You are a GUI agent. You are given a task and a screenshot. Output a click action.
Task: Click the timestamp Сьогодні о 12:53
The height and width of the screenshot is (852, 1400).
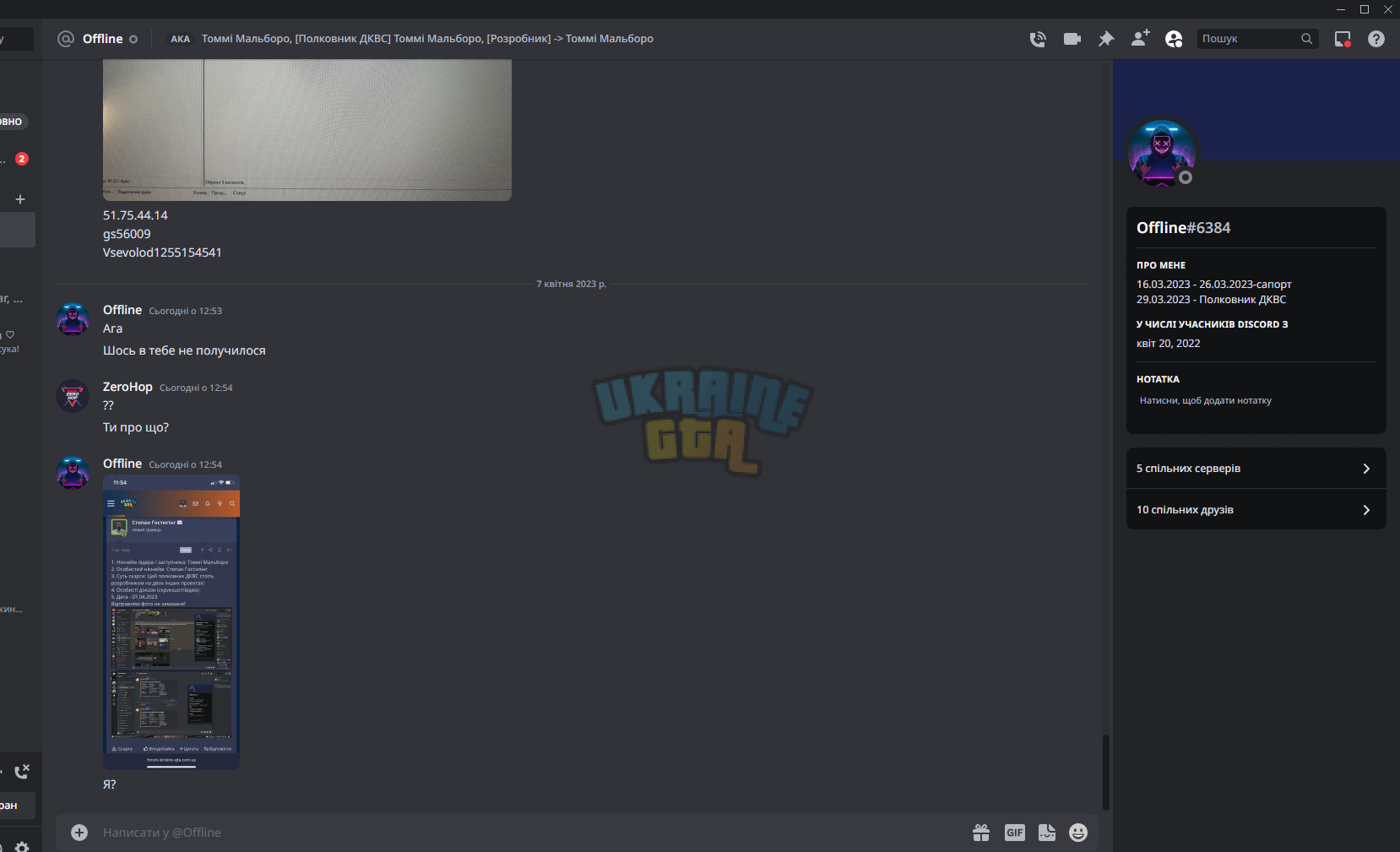point(185,311)
